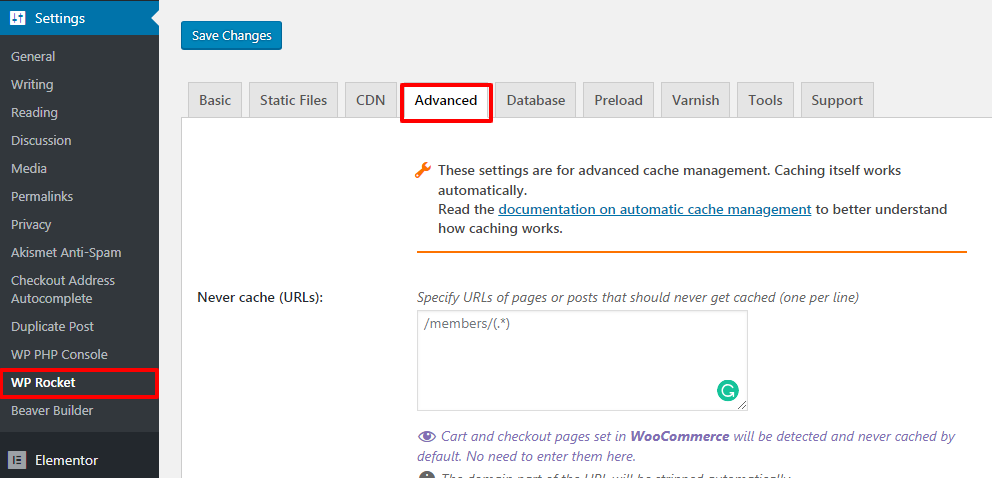Open the Basic tab
The height and width of the screenshot is (478, 992).
click(x=215, y=100)
